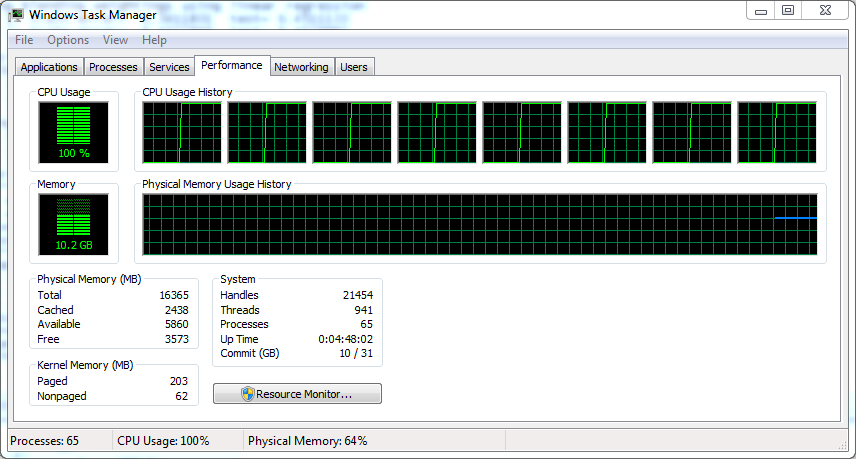Click the last CPU Usage History graph
The width and height of the screenshot is (856, 459).
point(777,133)
